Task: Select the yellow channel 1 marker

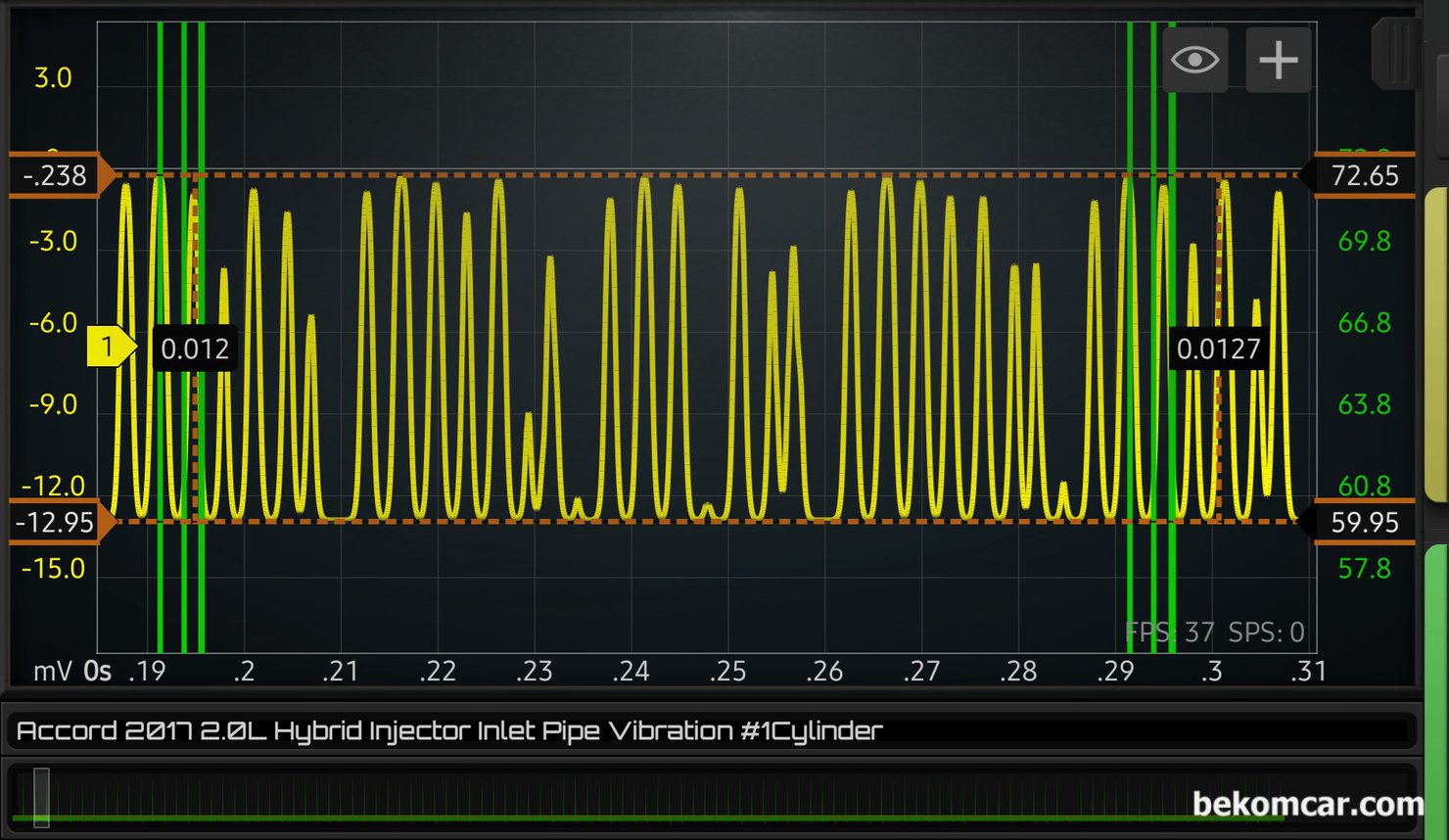Action: [109, 347]
